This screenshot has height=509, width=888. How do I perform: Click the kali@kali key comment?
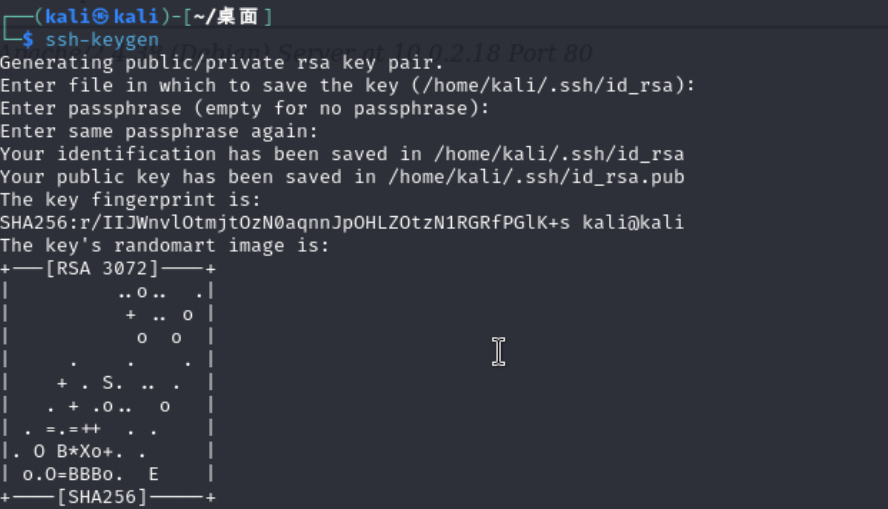point(633,223)
